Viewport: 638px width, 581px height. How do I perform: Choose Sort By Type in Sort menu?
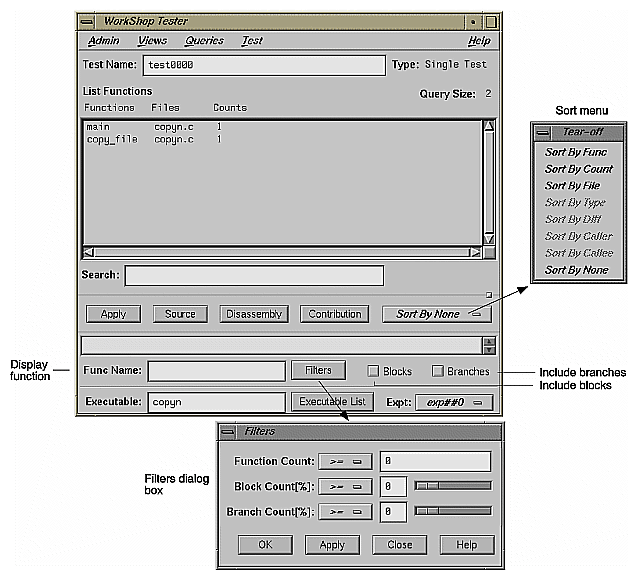coord(575,203)
